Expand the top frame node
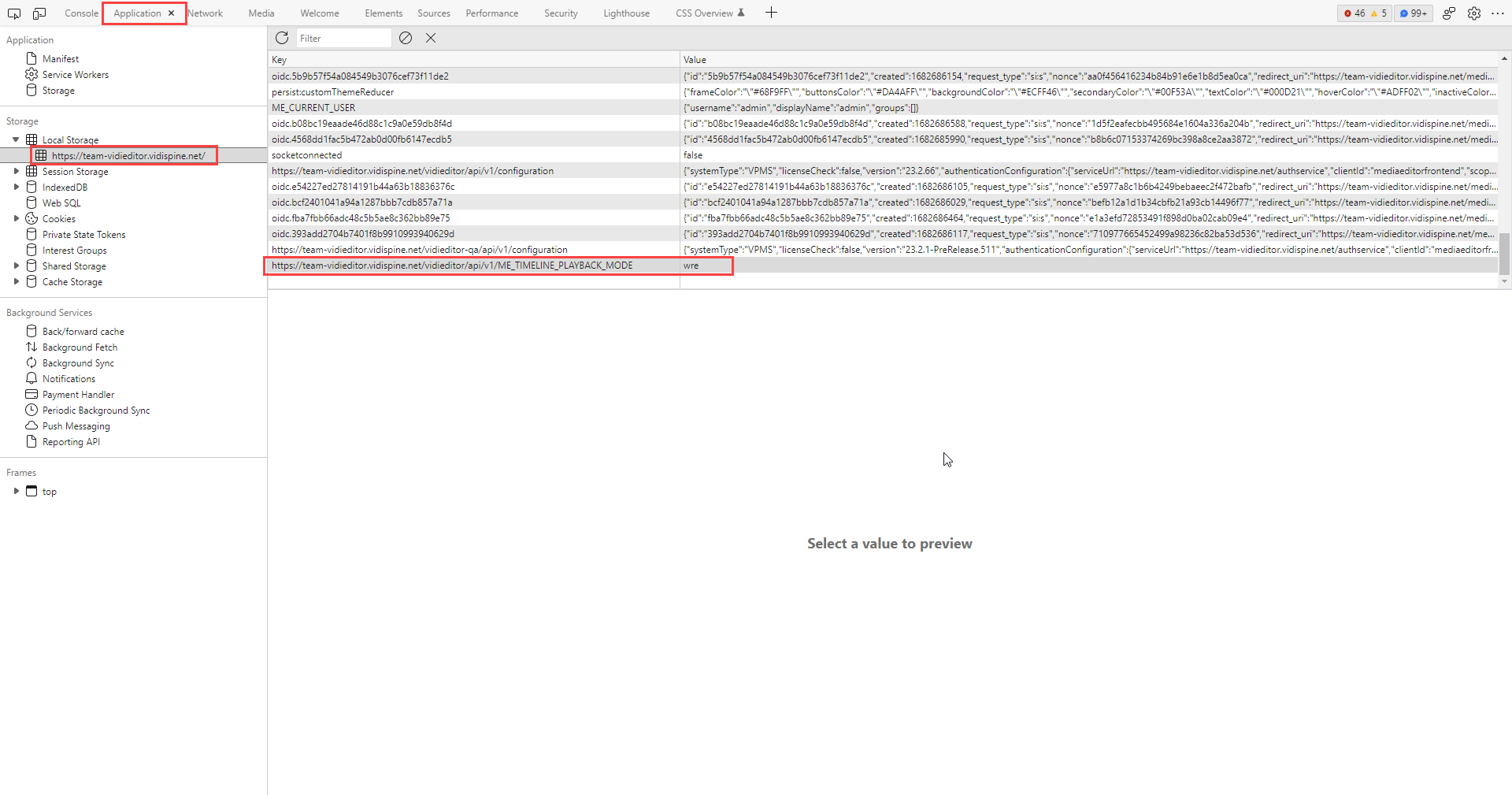Viewport: 1512px width, 795px height. coord(16,491)
